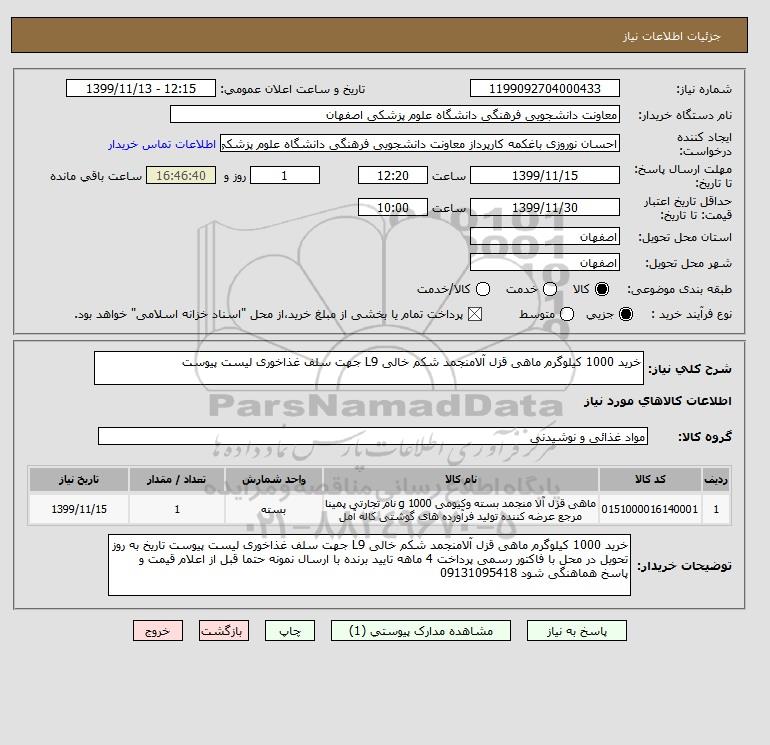Click the پاسخ به نیاز button

[x=577, y=631]
